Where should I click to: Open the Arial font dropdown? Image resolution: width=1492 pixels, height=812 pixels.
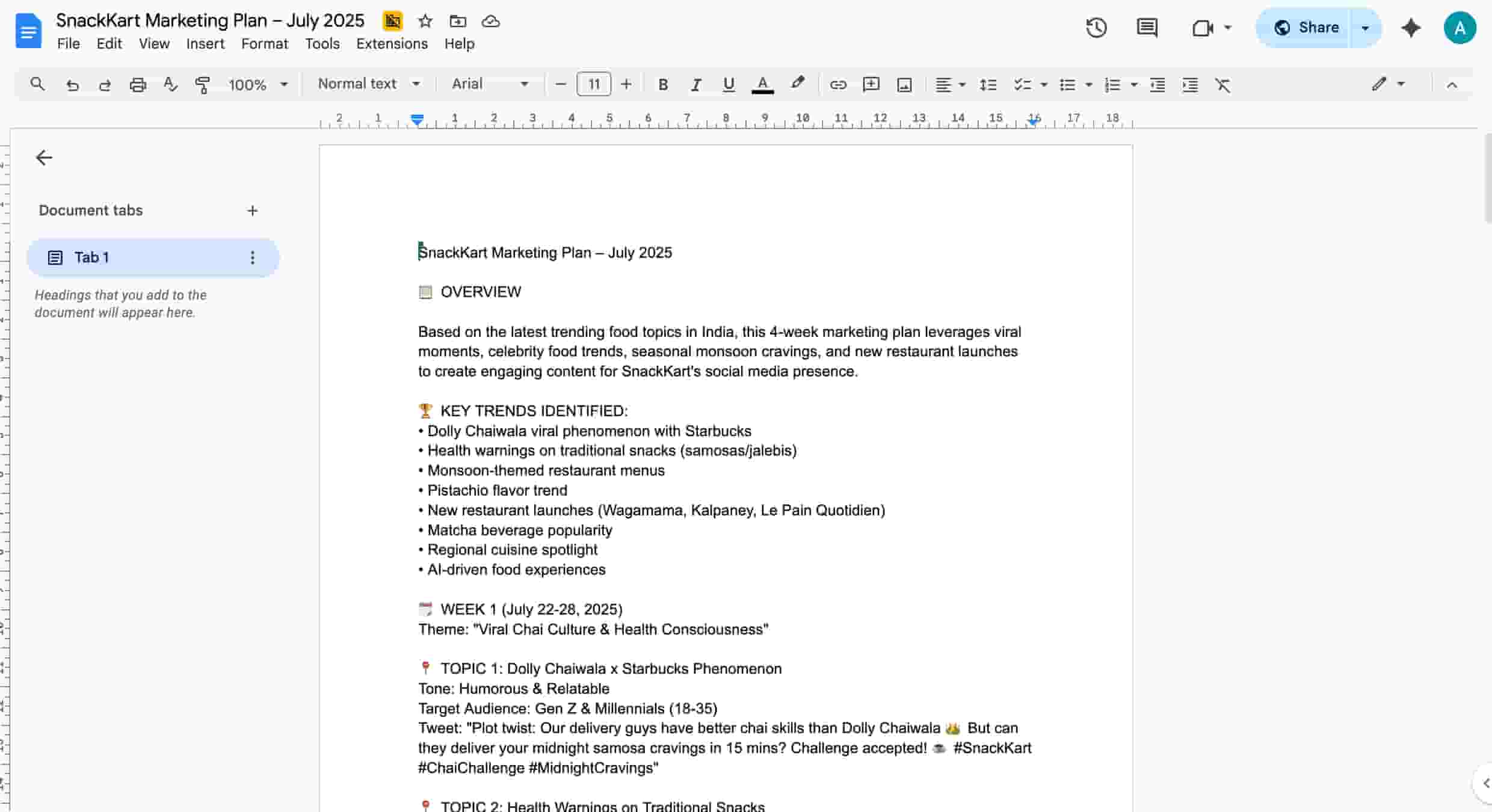[490, 84]
